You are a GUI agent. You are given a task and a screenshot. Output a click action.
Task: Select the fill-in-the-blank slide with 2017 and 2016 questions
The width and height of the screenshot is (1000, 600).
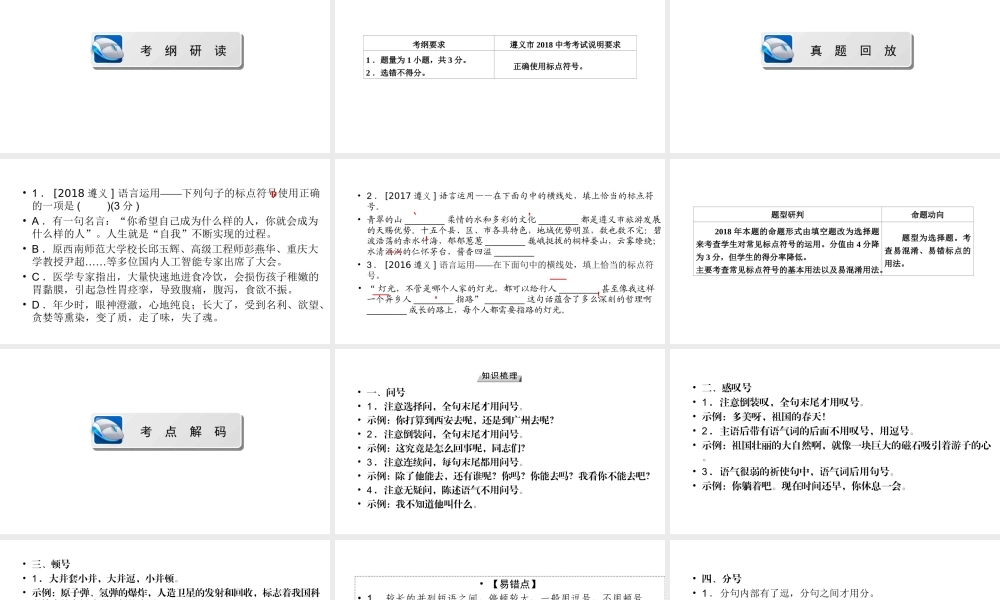tap(500, 251)
